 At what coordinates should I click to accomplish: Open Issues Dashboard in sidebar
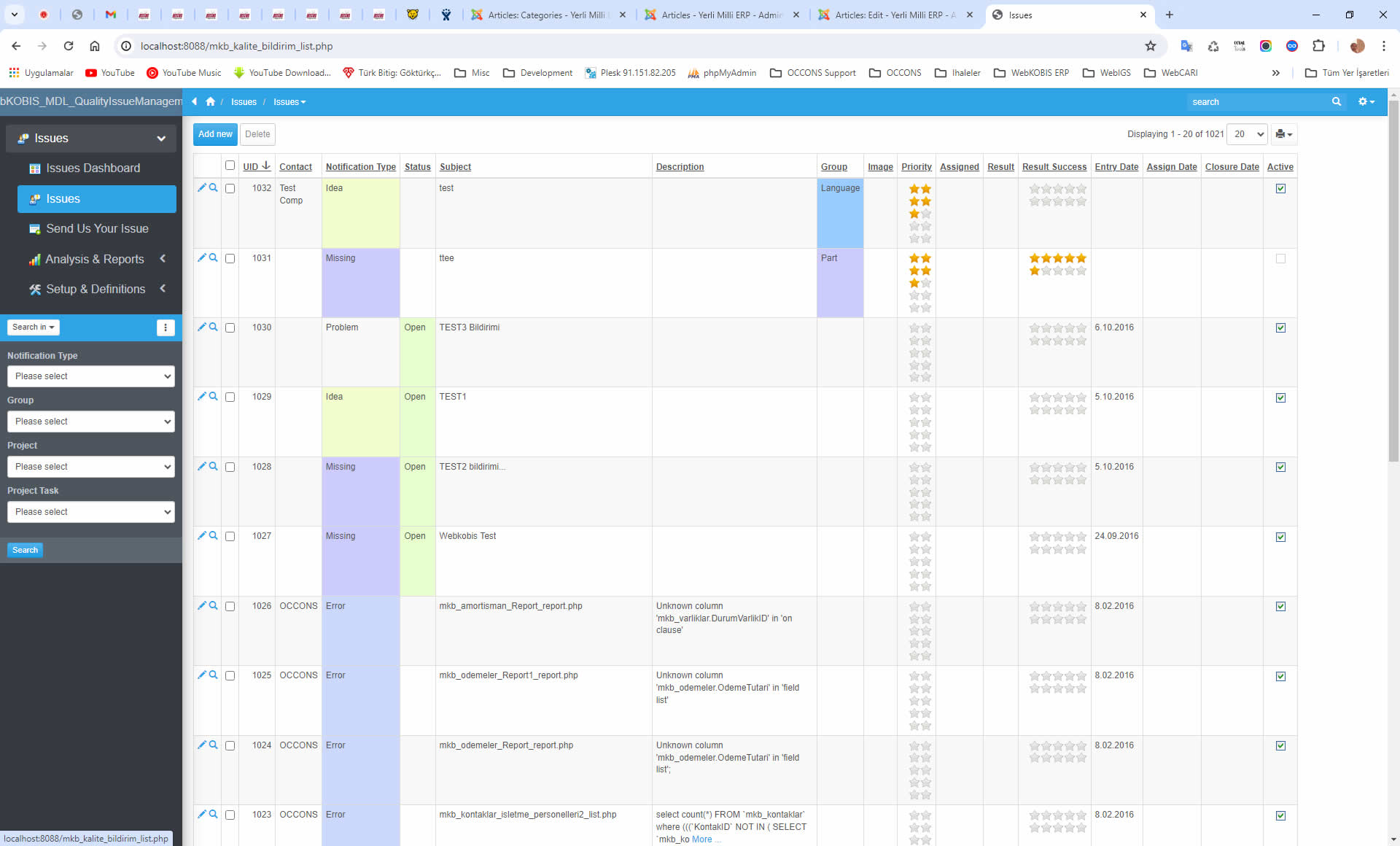point(97,168)
